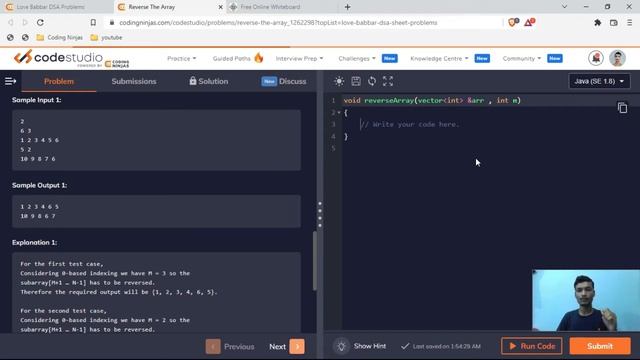Click the 'Explanation 1:' heading
Screen dimensions: 640x360
coord(35,242)
